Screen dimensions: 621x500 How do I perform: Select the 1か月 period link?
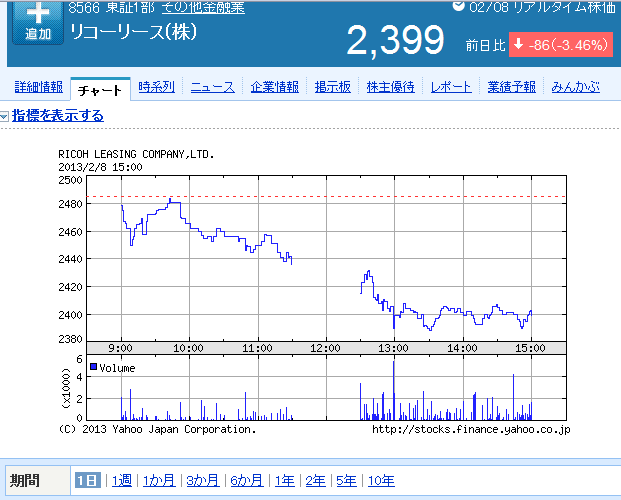[159, 481]
